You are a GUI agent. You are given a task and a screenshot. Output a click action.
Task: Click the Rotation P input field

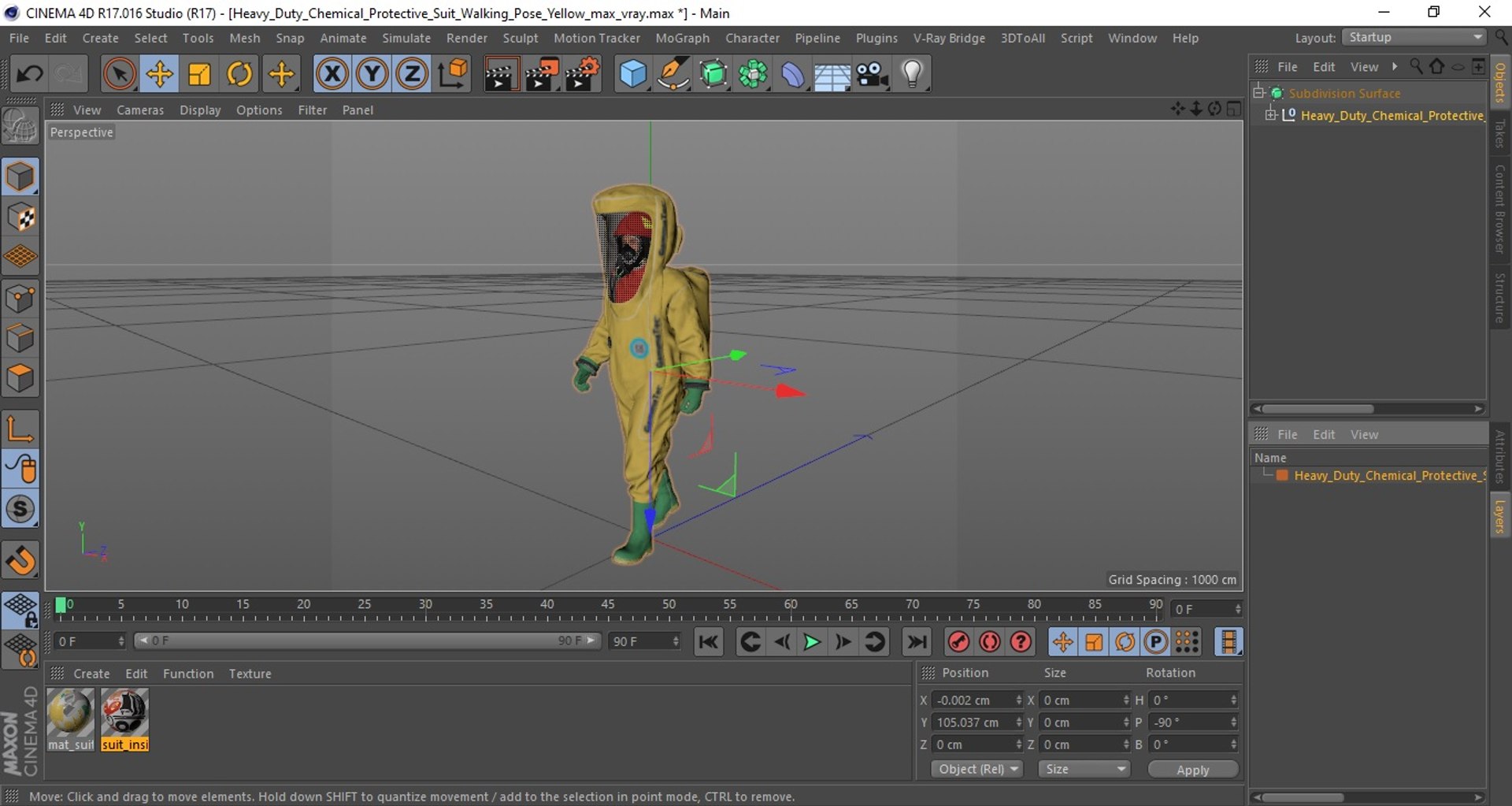[x=1194, y=722]
